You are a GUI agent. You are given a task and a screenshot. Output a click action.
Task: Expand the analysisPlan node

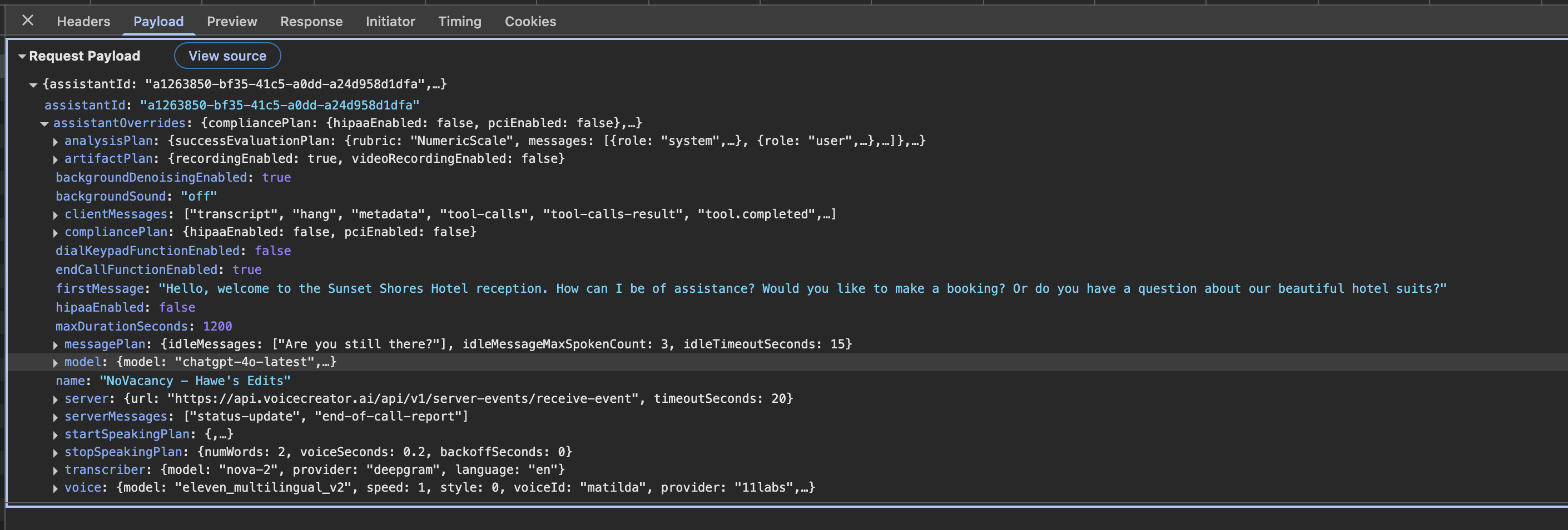point(56,141)
